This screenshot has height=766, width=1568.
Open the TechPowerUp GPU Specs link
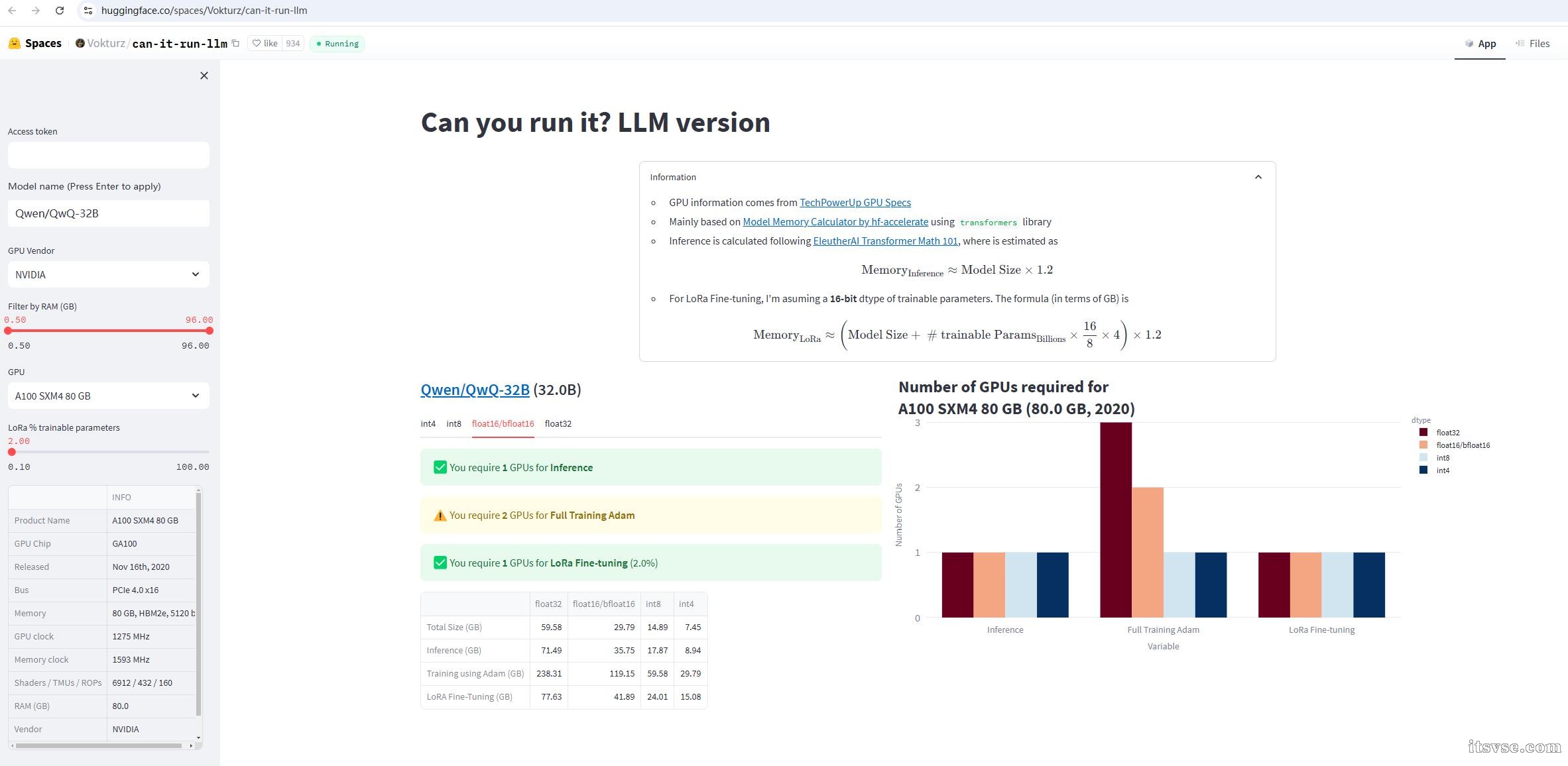tap(855, 203)
